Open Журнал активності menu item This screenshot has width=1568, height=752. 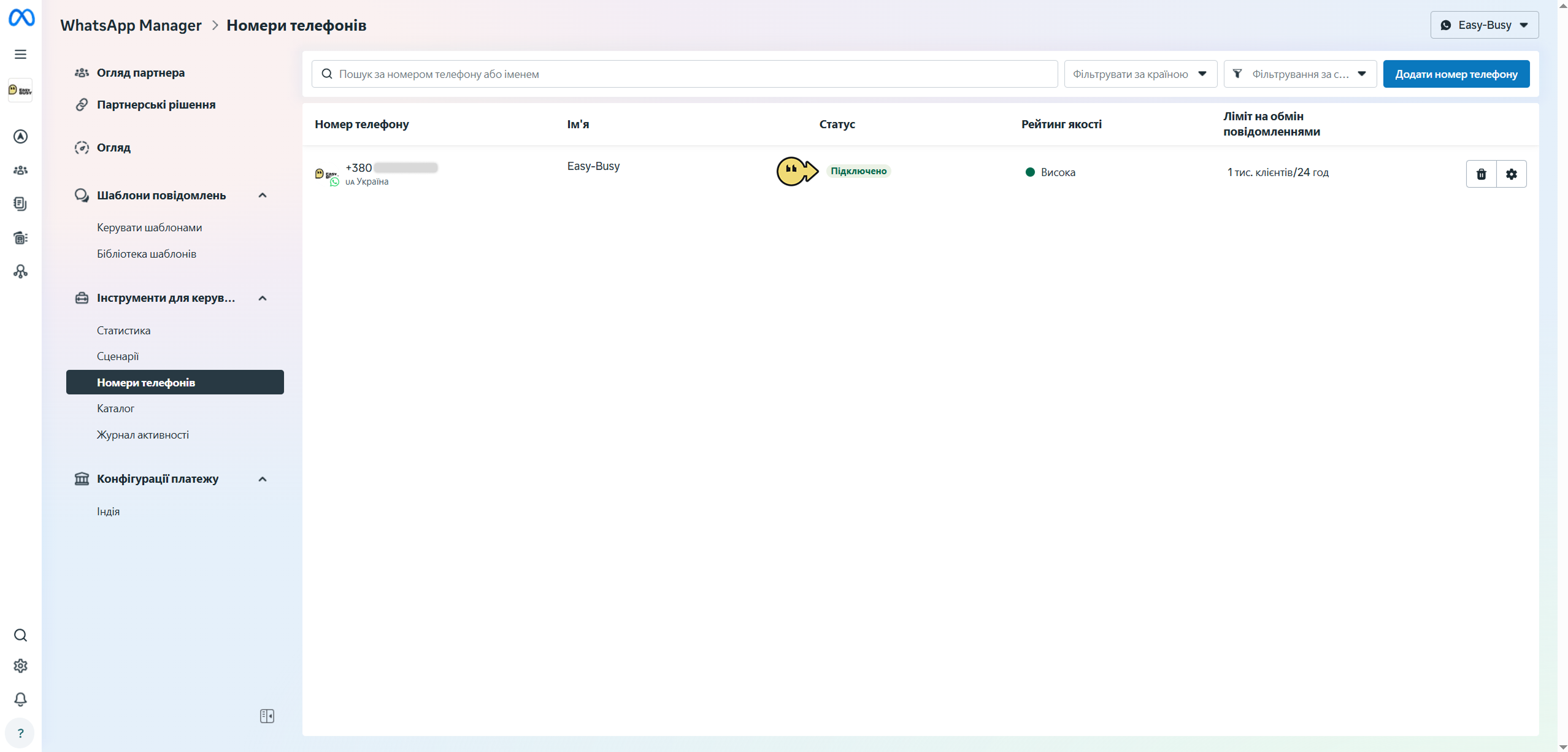point(143,434)
